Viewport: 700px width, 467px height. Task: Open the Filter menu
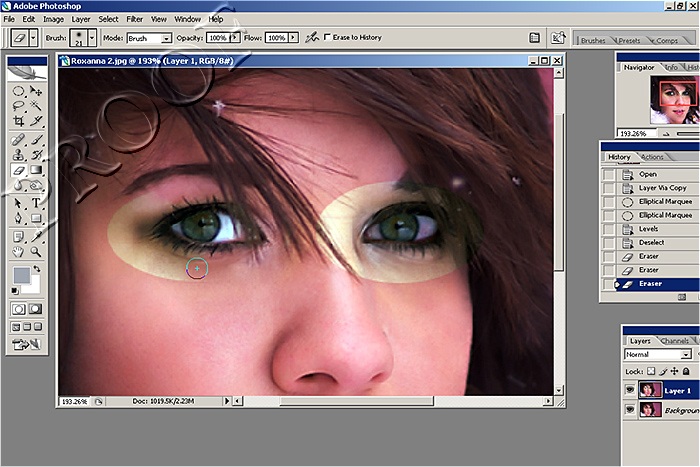[x=134, y=19]
